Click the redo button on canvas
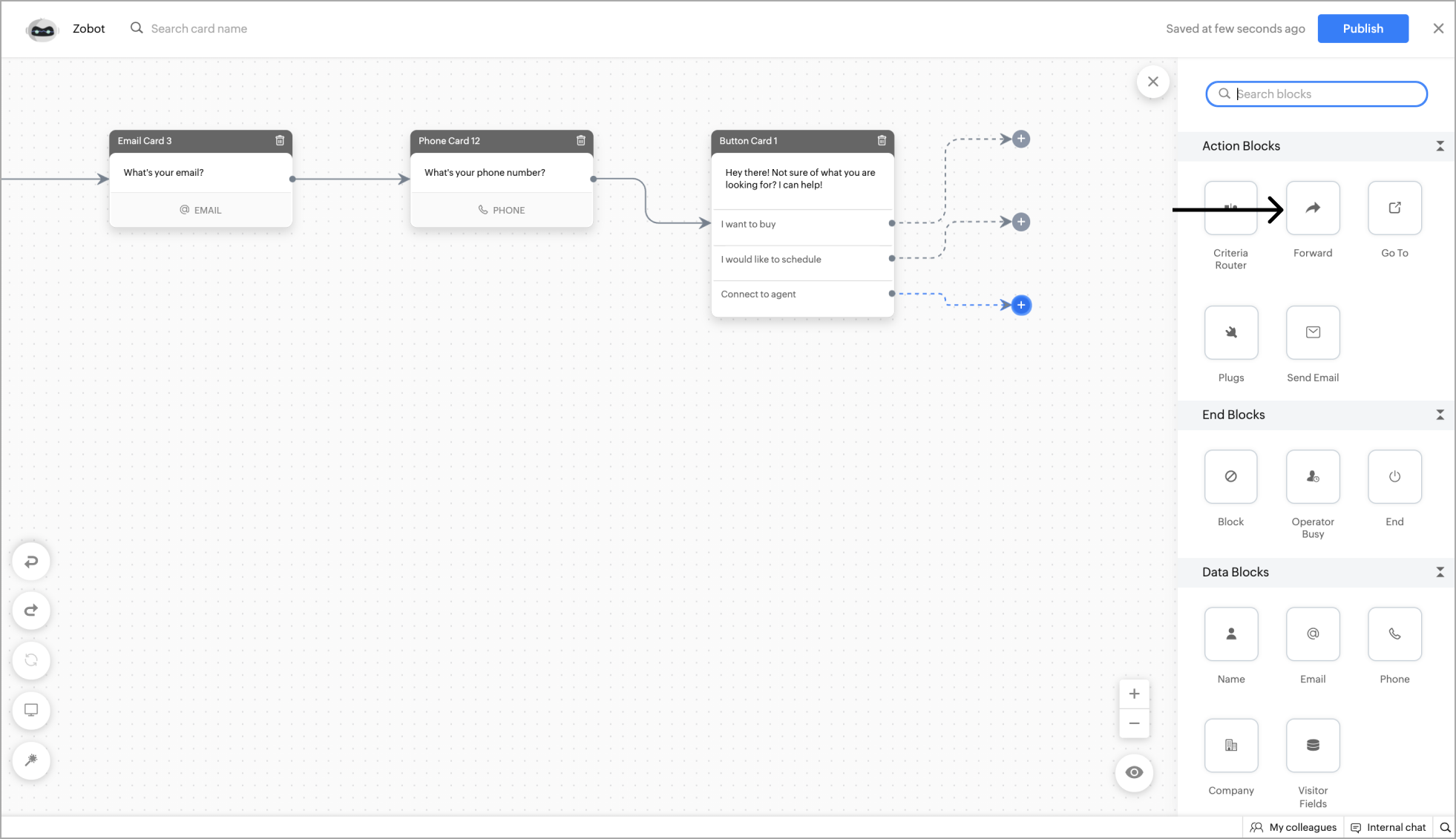Screen dimensions: 1456x839 [31, 611]
